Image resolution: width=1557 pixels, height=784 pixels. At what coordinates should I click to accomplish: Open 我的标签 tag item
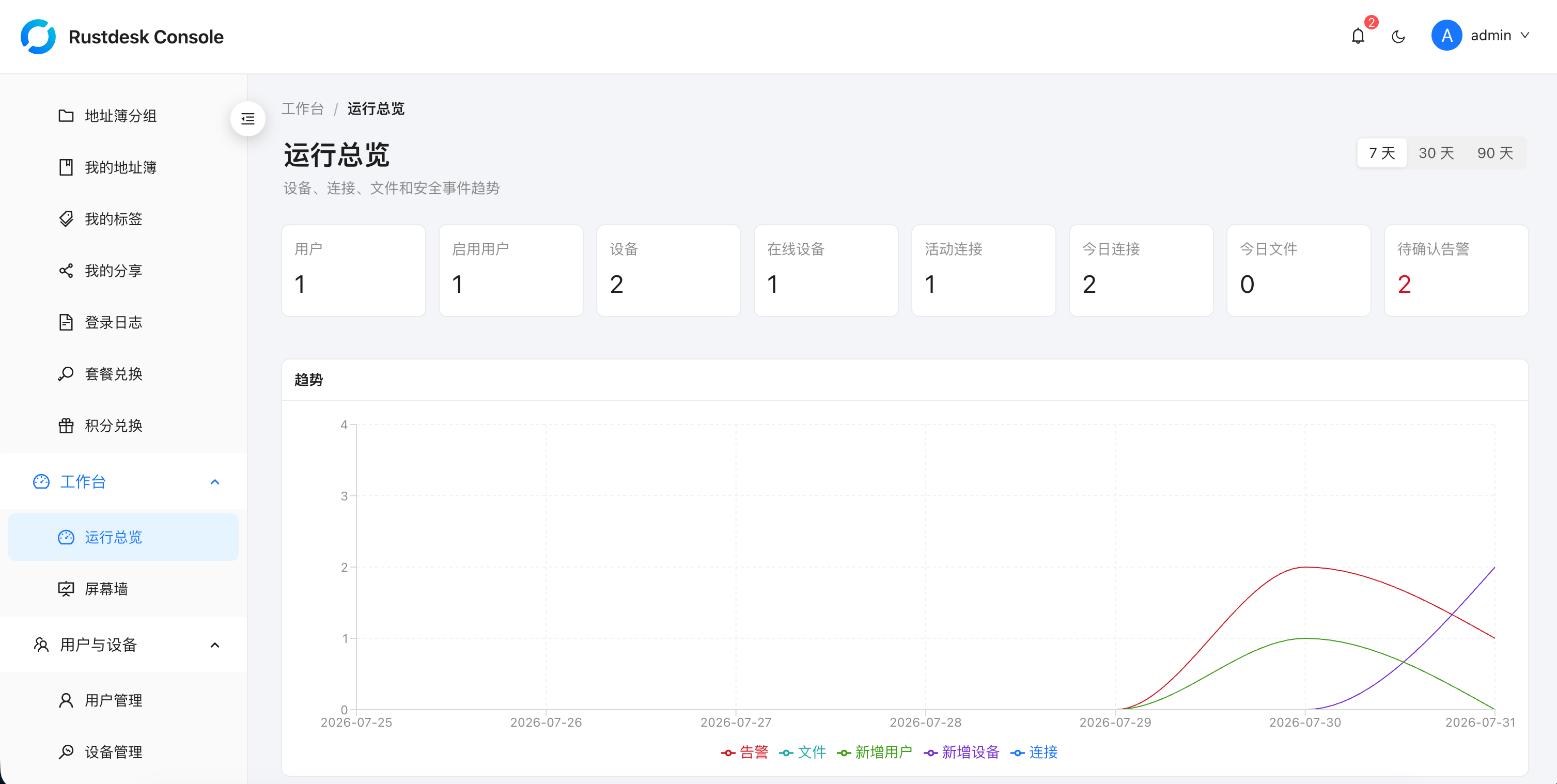123,219
